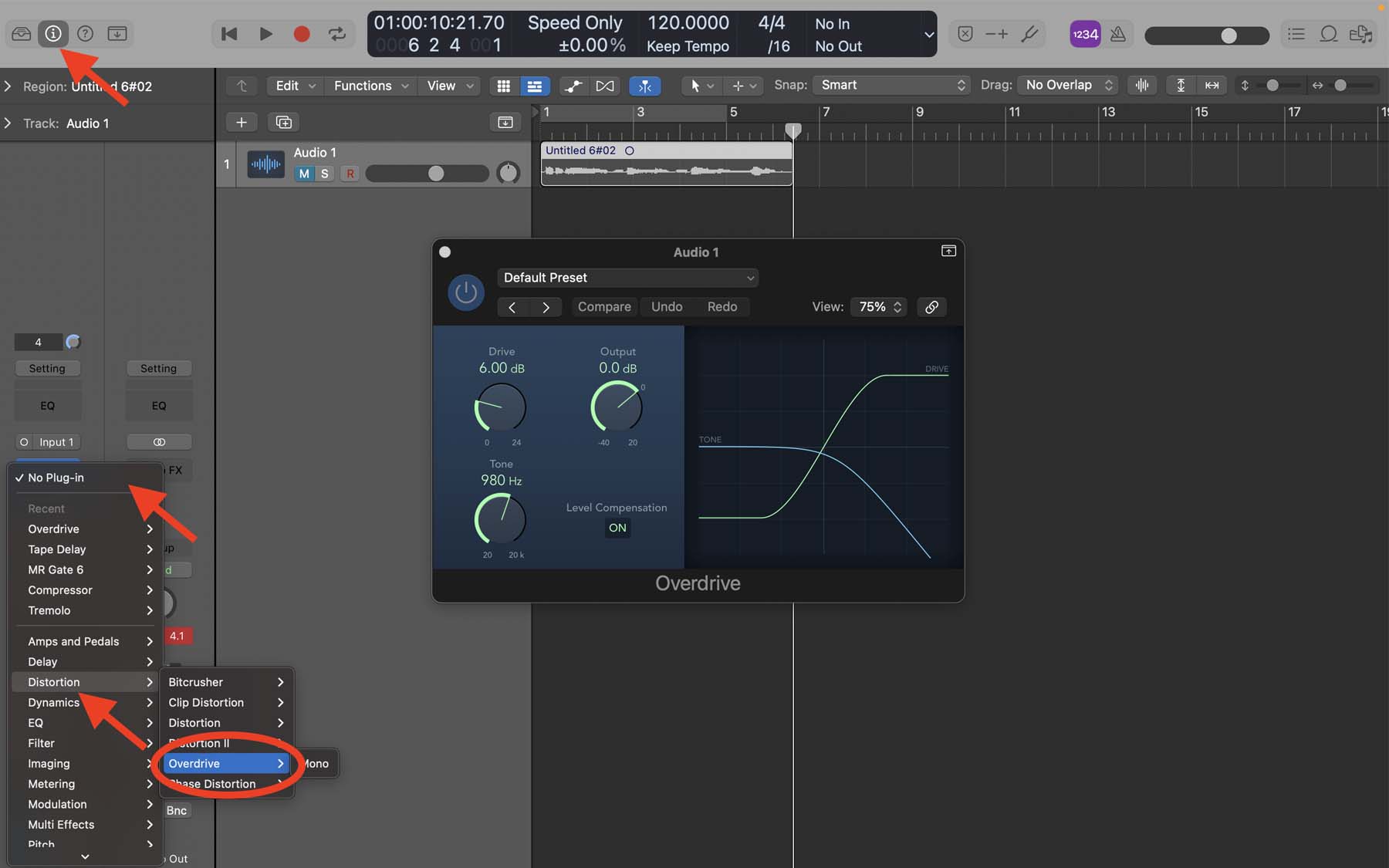Add a new track with plus button
Image resolution: width=1389 pixels, height=868 pixels.
click(242, 122)
